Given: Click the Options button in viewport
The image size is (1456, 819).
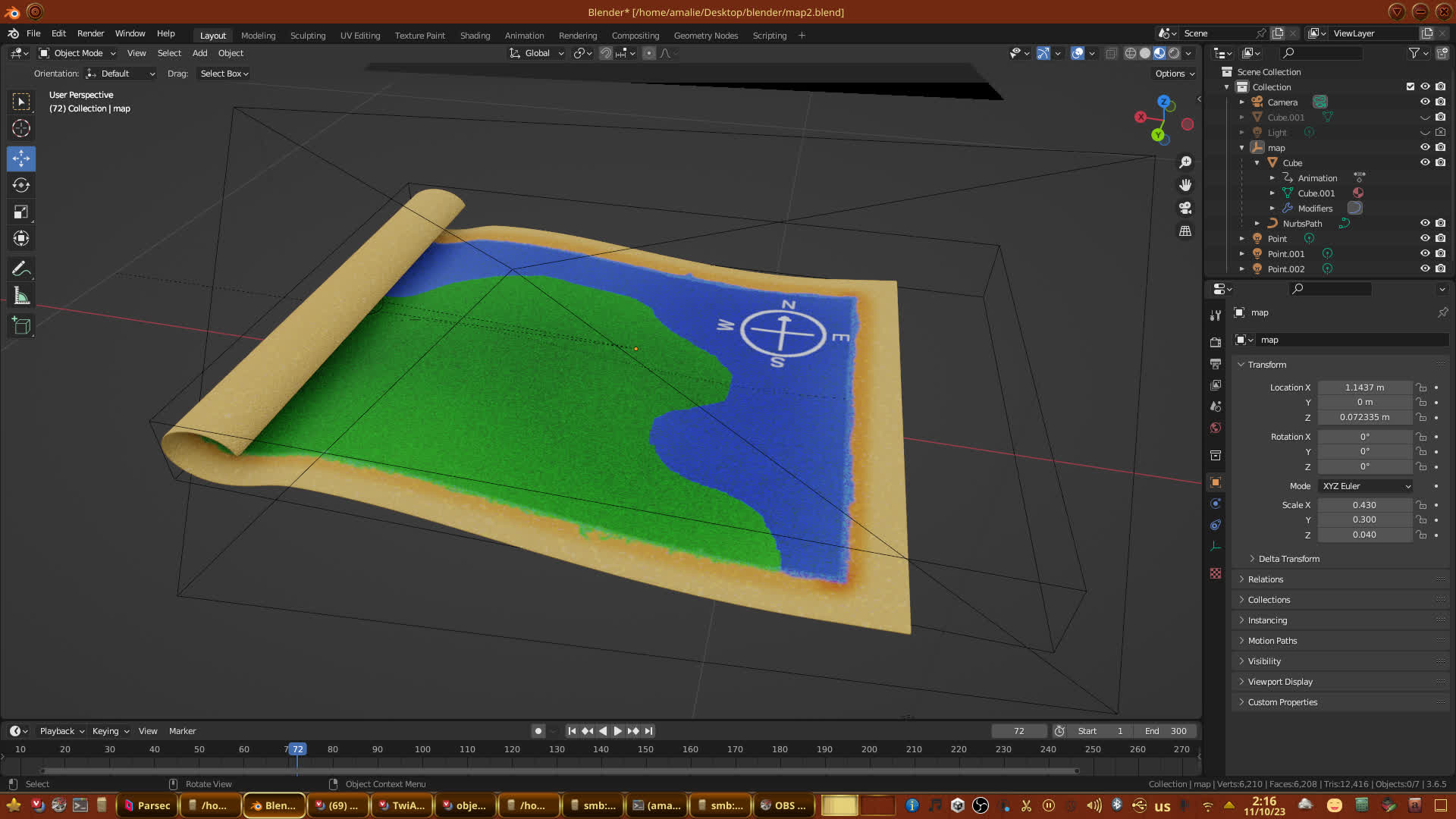Looking at the screenshot, I should [1175, 74].
